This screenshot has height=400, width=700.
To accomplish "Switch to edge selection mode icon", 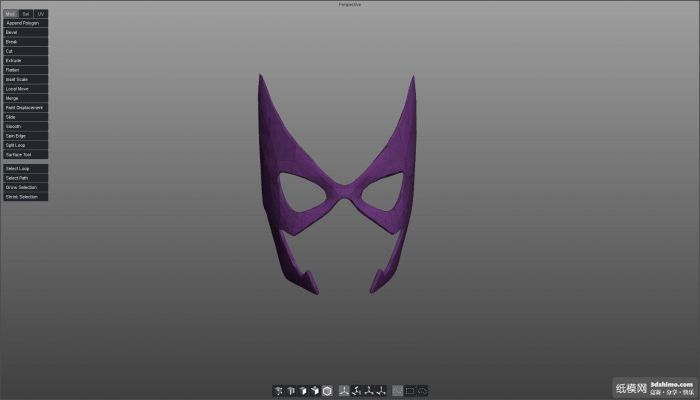I will click(291, 391).
